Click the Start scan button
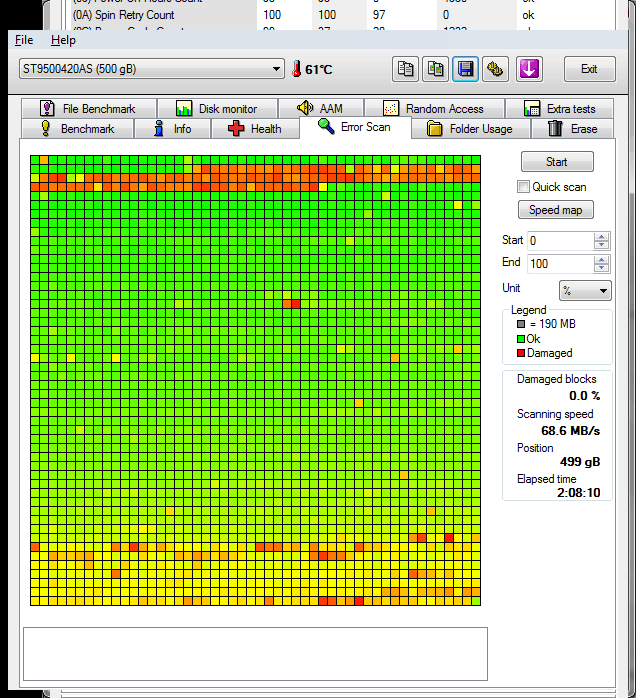Screen dimensions: 636x698 (557, 162)
